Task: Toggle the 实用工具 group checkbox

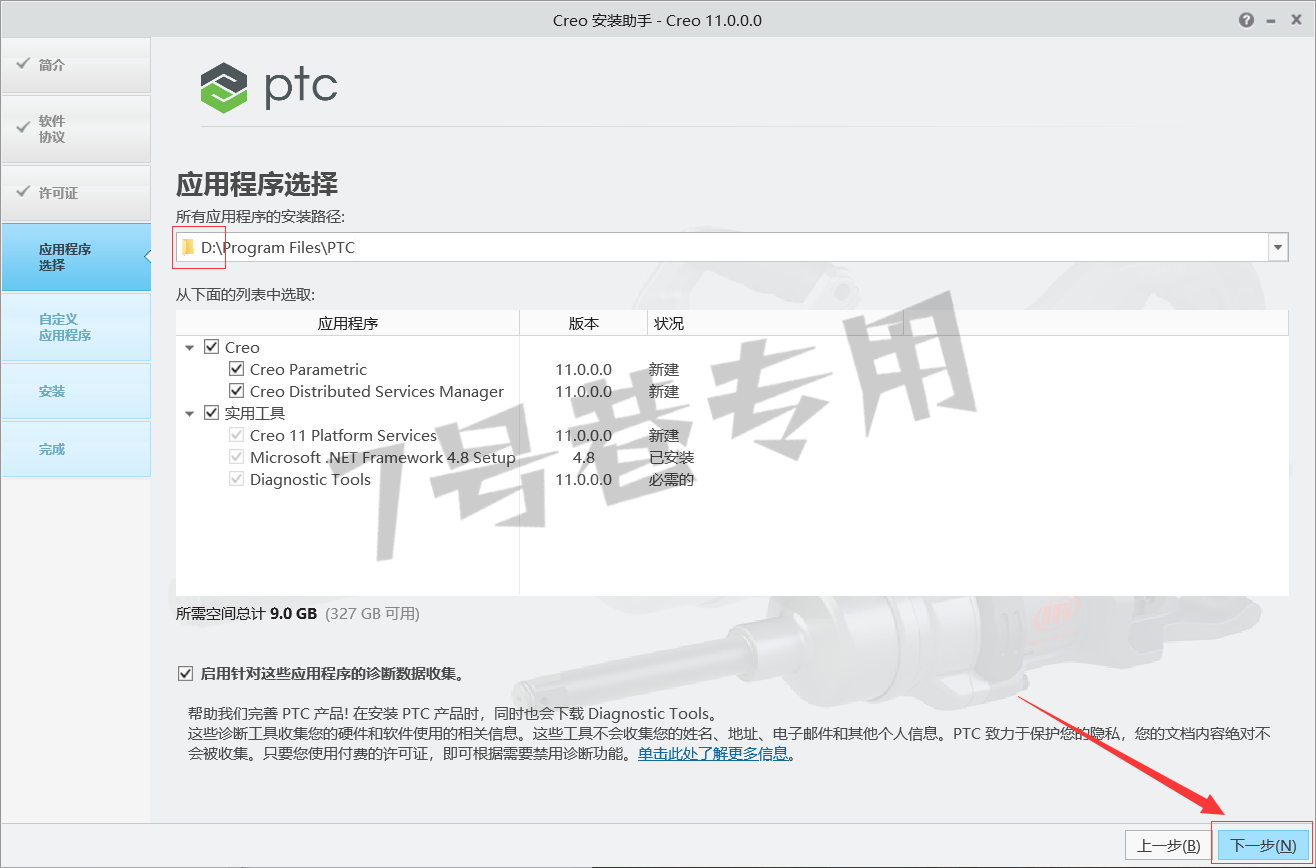Action: click(211, 413)
